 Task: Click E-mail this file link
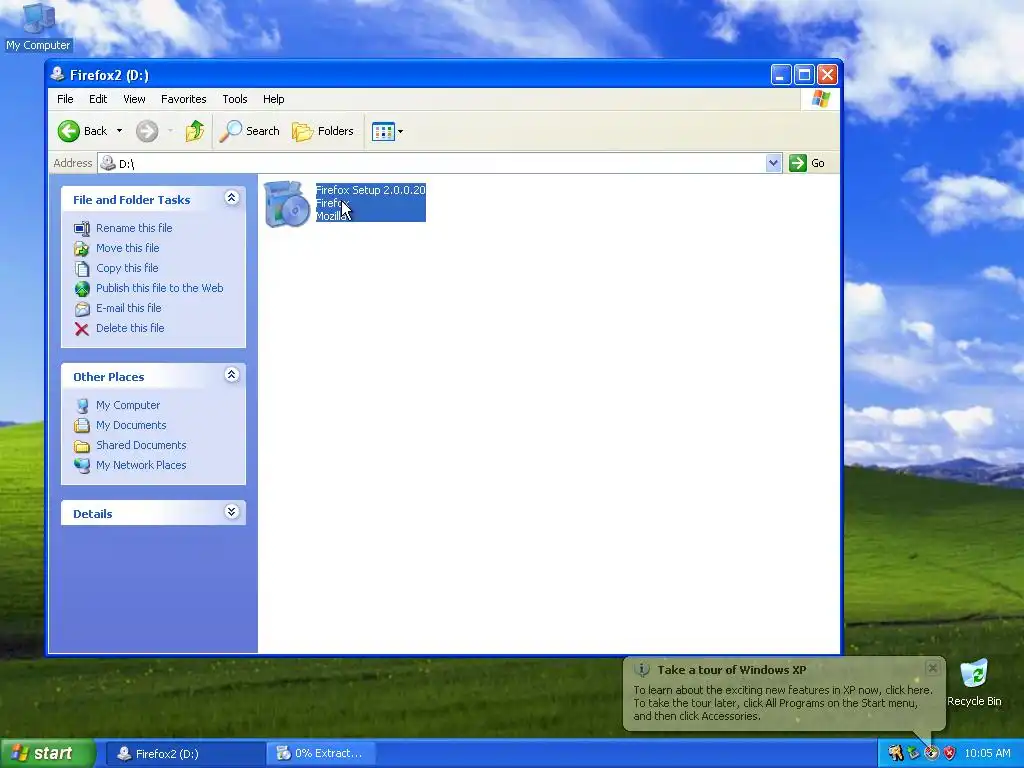coord(129,308)
